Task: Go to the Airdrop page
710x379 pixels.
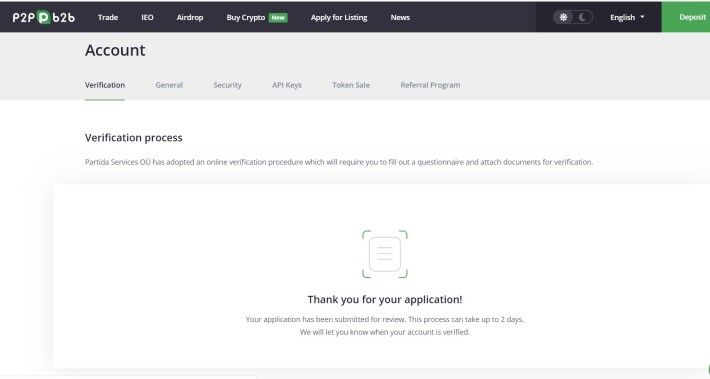Action: [x=190, y=17]
